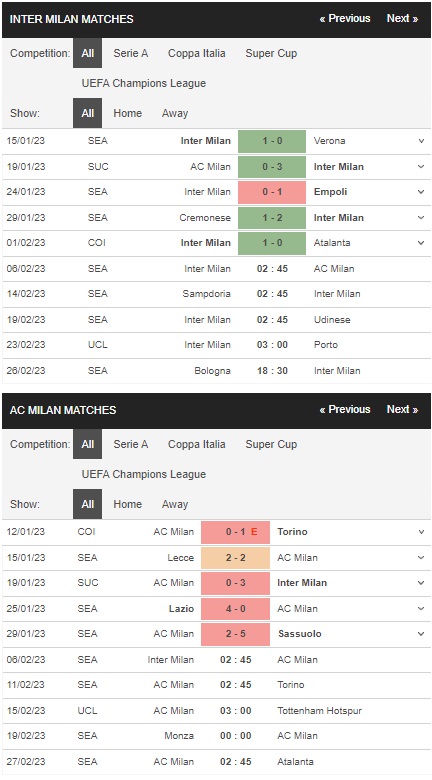Screen dimensions: 432x780
Task: Filter Inter Milan matches by Serie A
Action: pyautogui.click(x=131, y=53)
